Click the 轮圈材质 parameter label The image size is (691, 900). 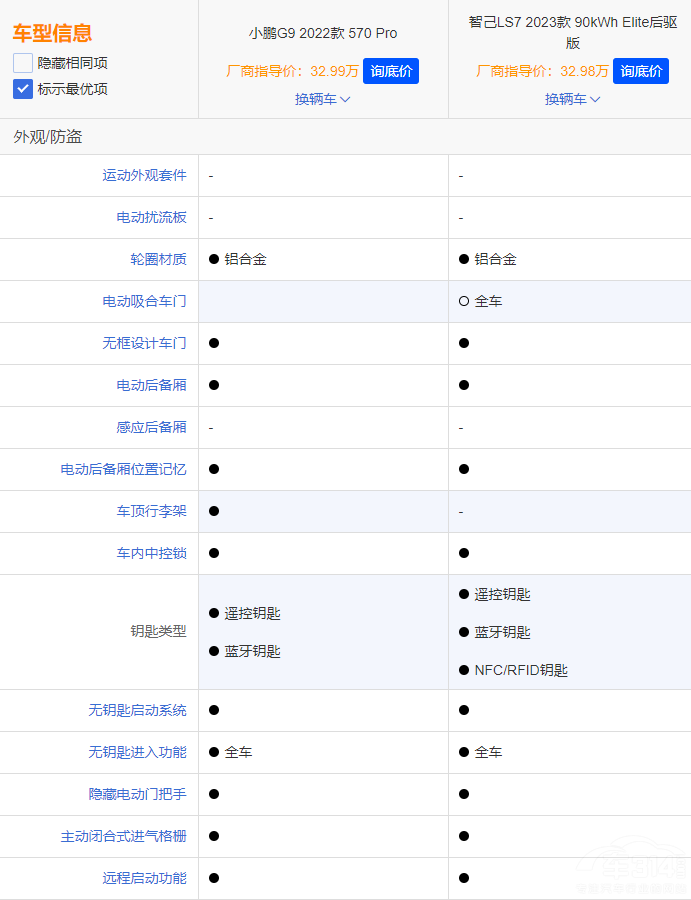(x=158, y=259)
